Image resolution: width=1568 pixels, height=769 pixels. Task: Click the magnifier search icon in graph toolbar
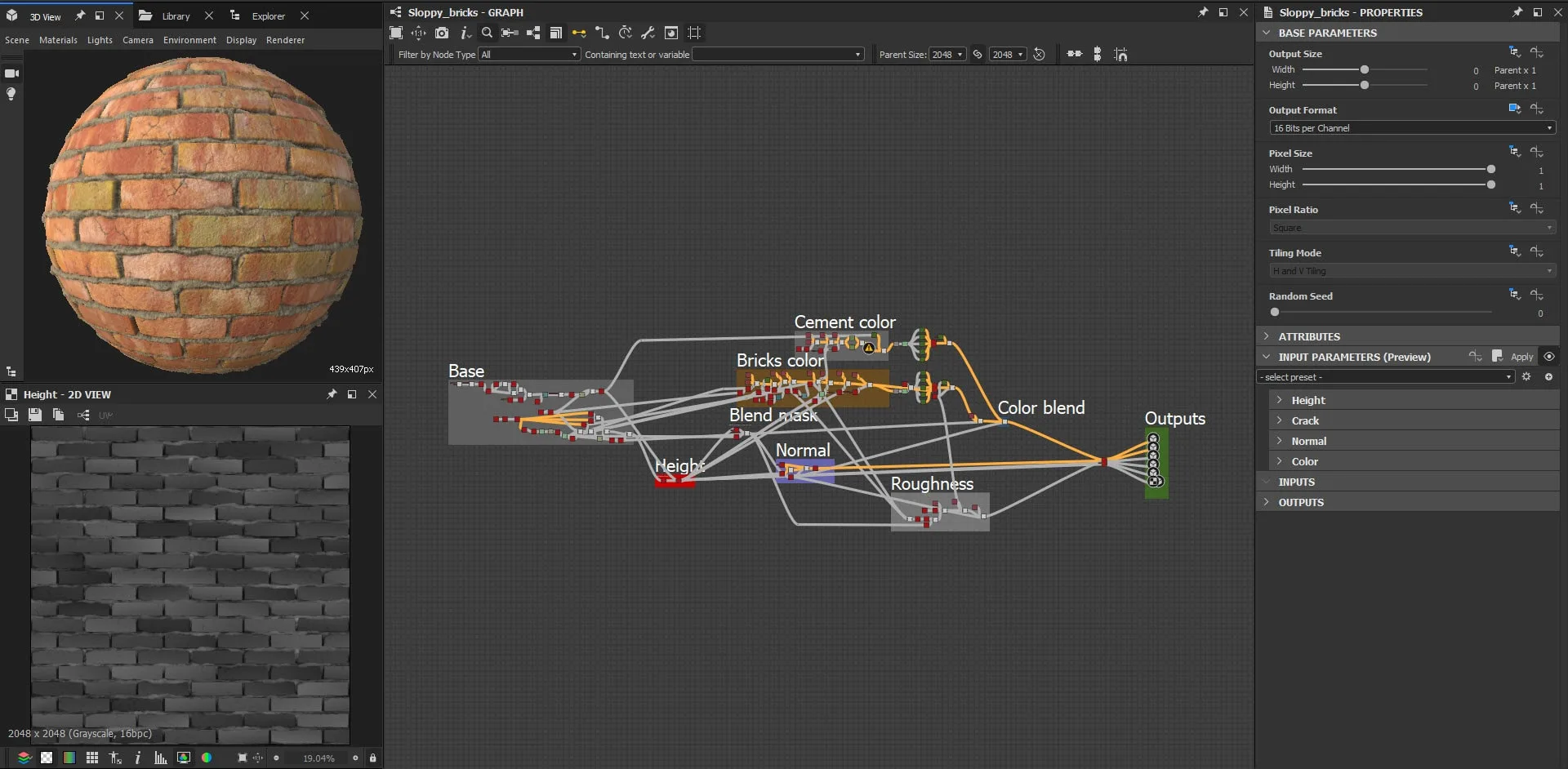(x=487, y=33)
